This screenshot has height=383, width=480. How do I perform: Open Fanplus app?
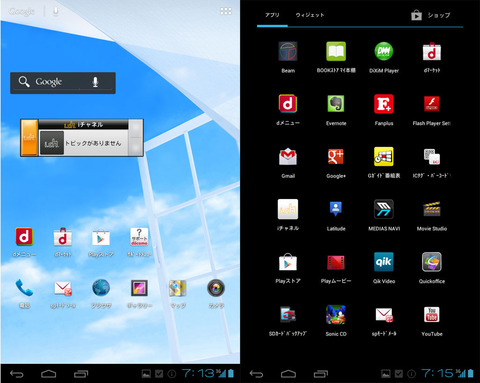(384, 104)
